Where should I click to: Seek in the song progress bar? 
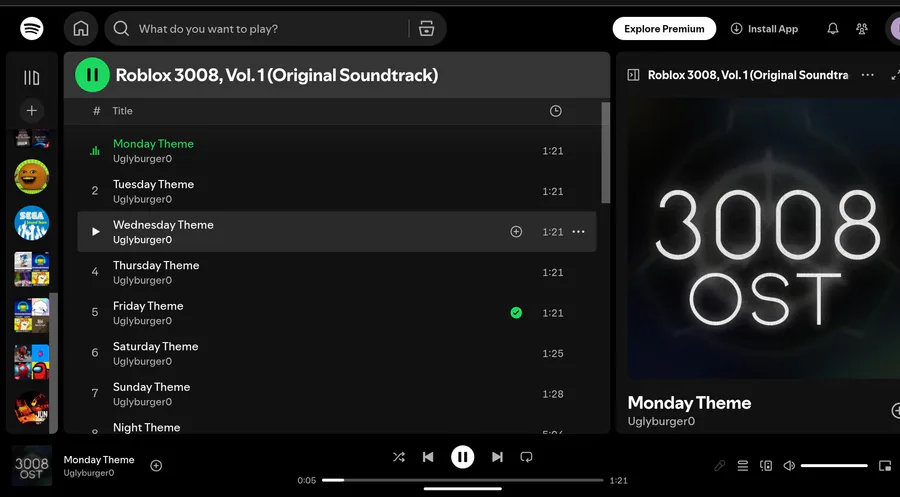[463, 480]
